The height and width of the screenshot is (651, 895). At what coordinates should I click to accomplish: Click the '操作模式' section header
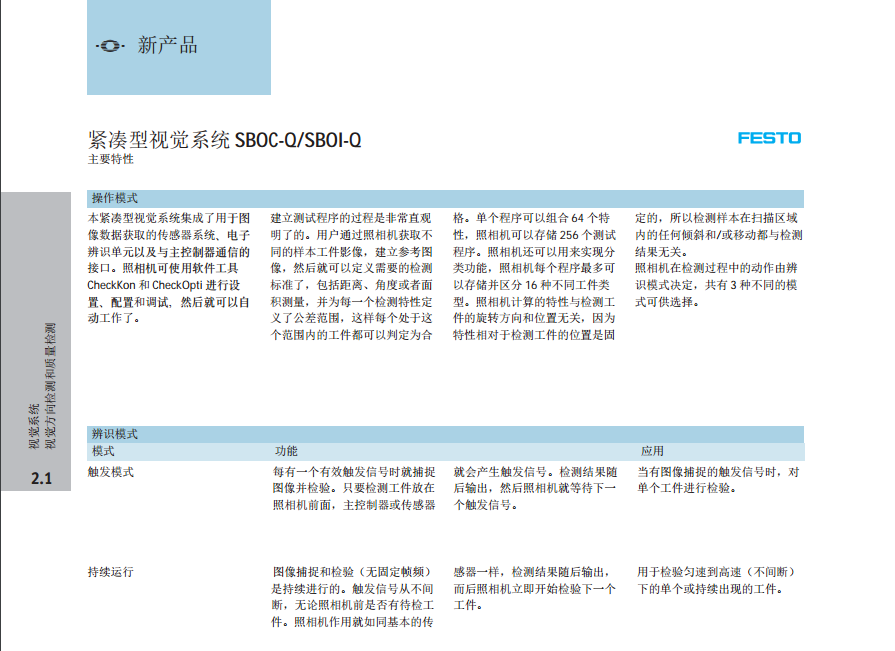pos(115,198)
